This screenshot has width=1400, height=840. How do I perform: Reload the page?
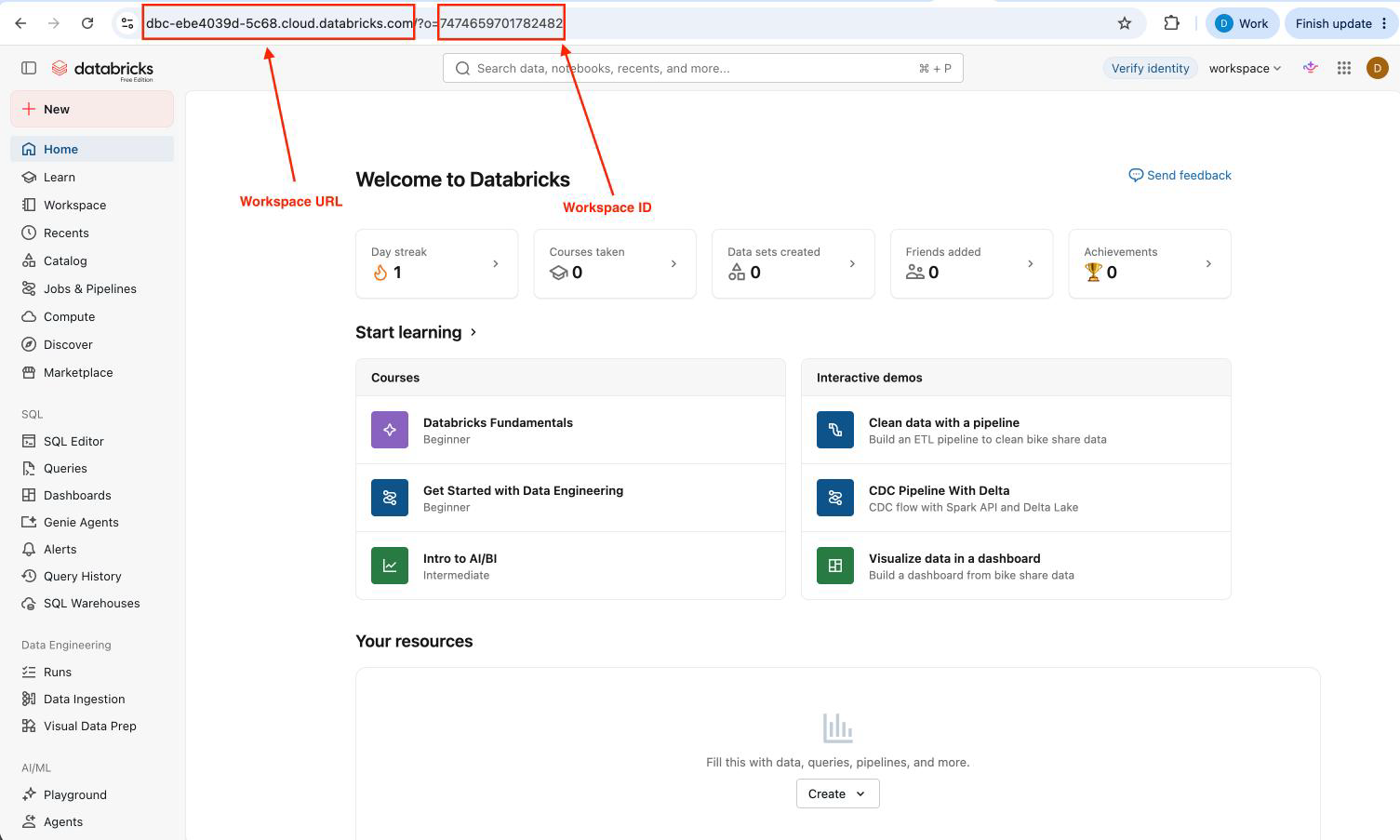(x=87, y=23)
